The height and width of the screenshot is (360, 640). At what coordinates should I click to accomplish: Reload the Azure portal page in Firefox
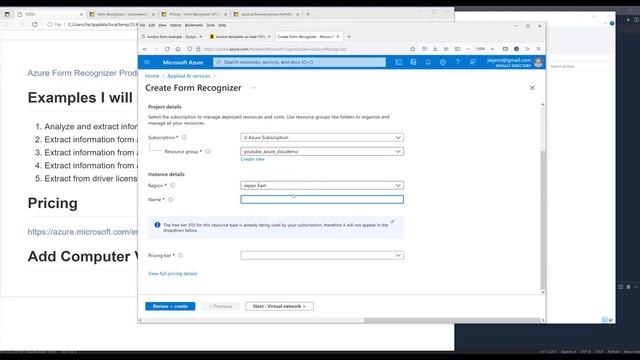pyautogui.click(x=167, y=49)
